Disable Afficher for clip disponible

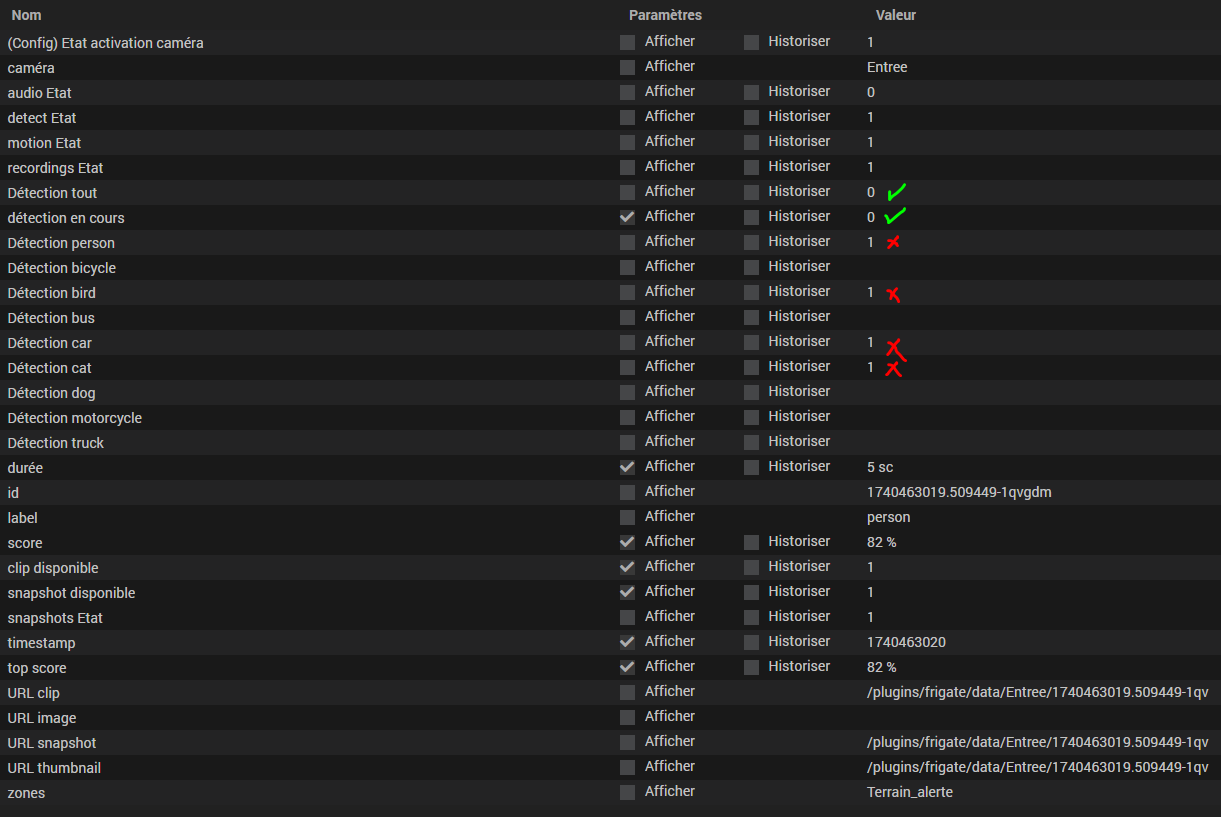click(x=627, y=567)
